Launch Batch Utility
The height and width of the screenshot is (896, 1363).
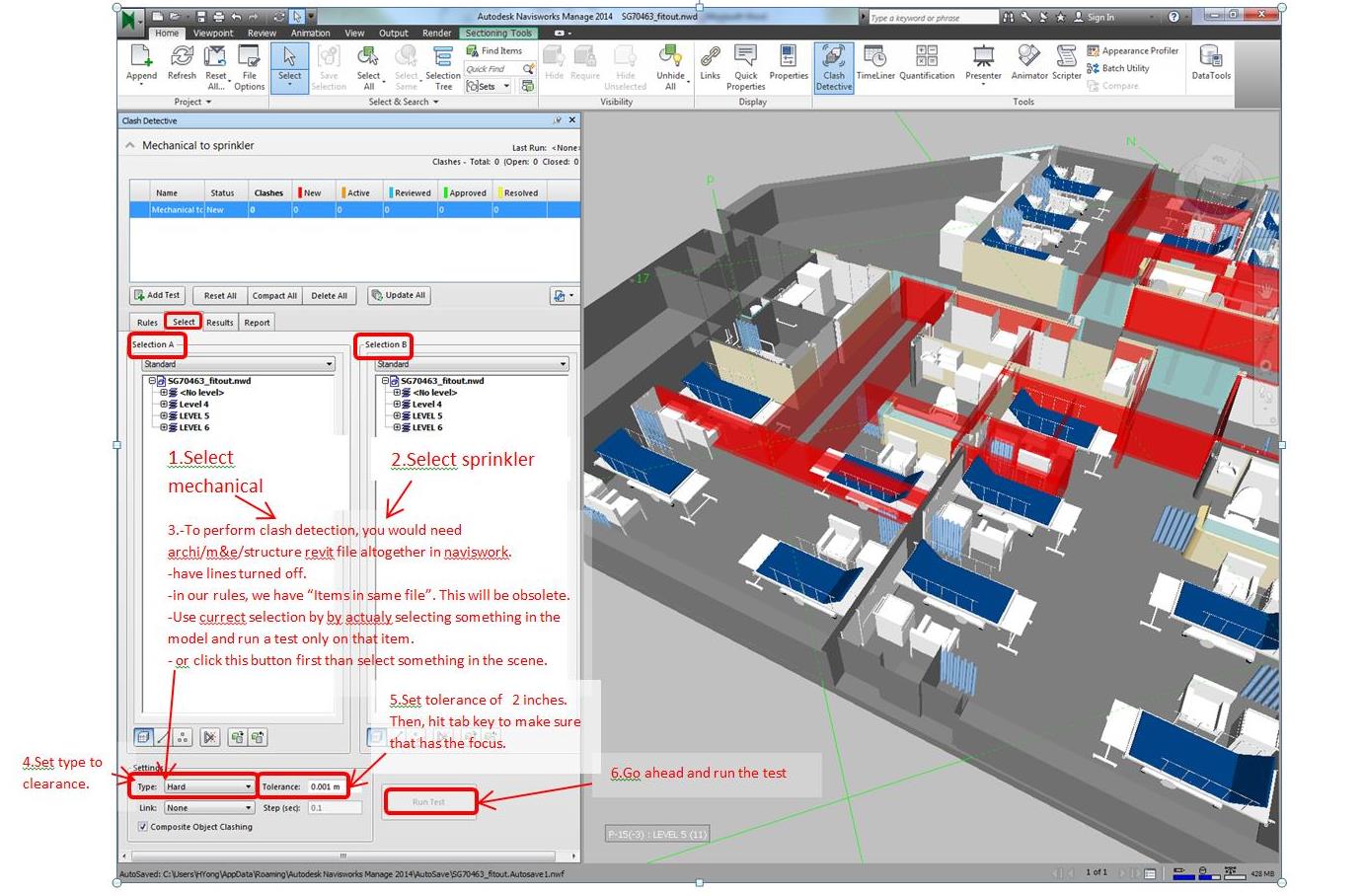(1118, 68)
